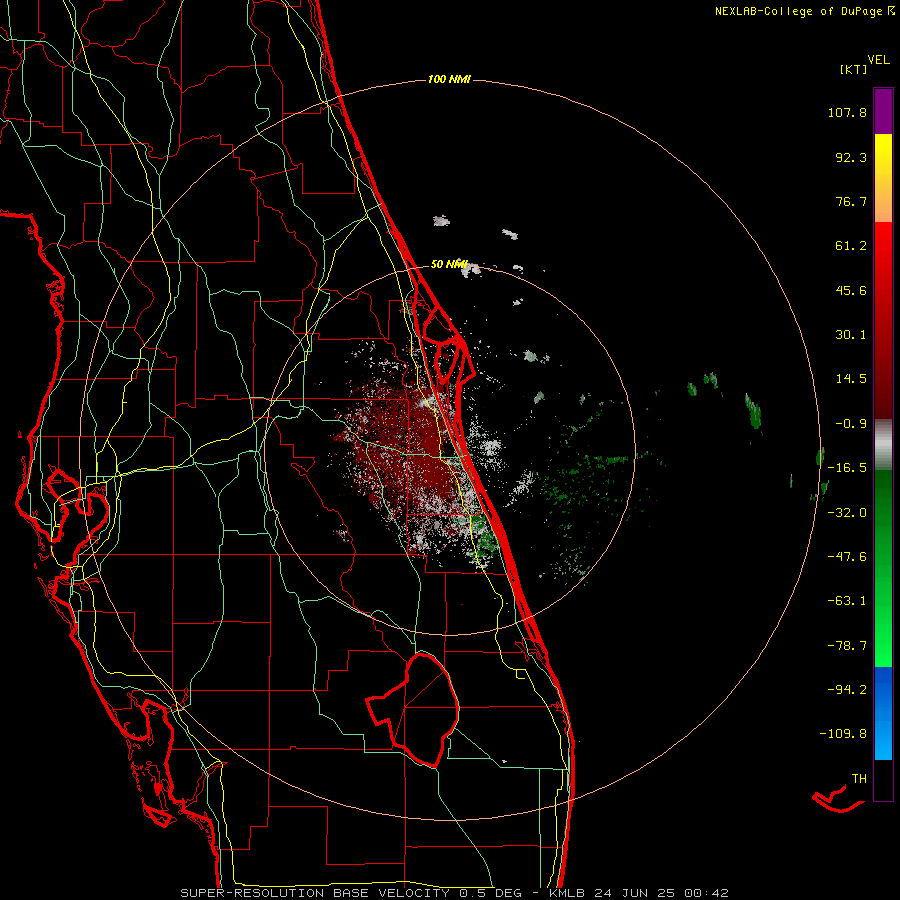Click the -94.2 value on velocity scale
The width and height of the screenshot is (900, 900).
pos(847,689)
